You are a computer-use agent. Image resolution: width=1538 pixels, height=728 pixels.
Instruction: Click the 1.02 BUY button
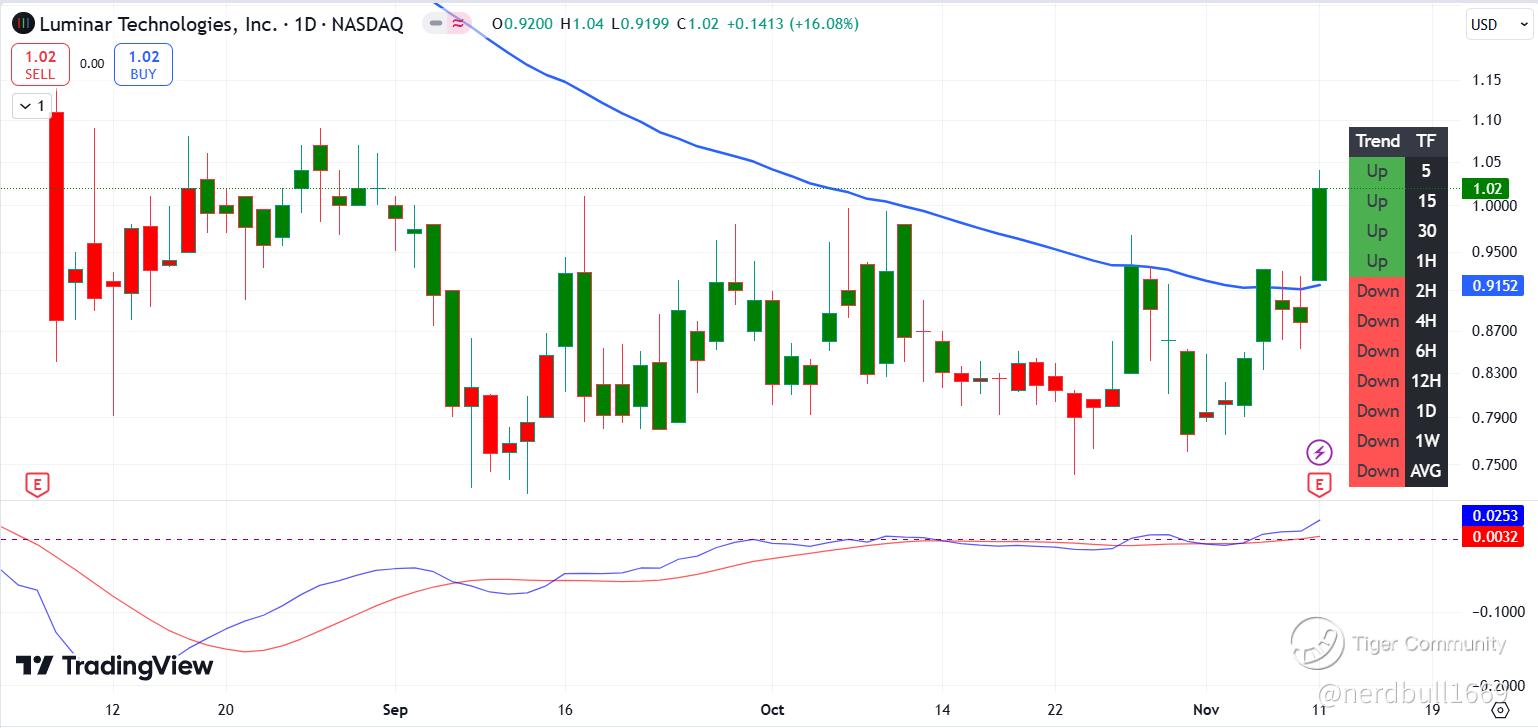[x=143, y=64]
